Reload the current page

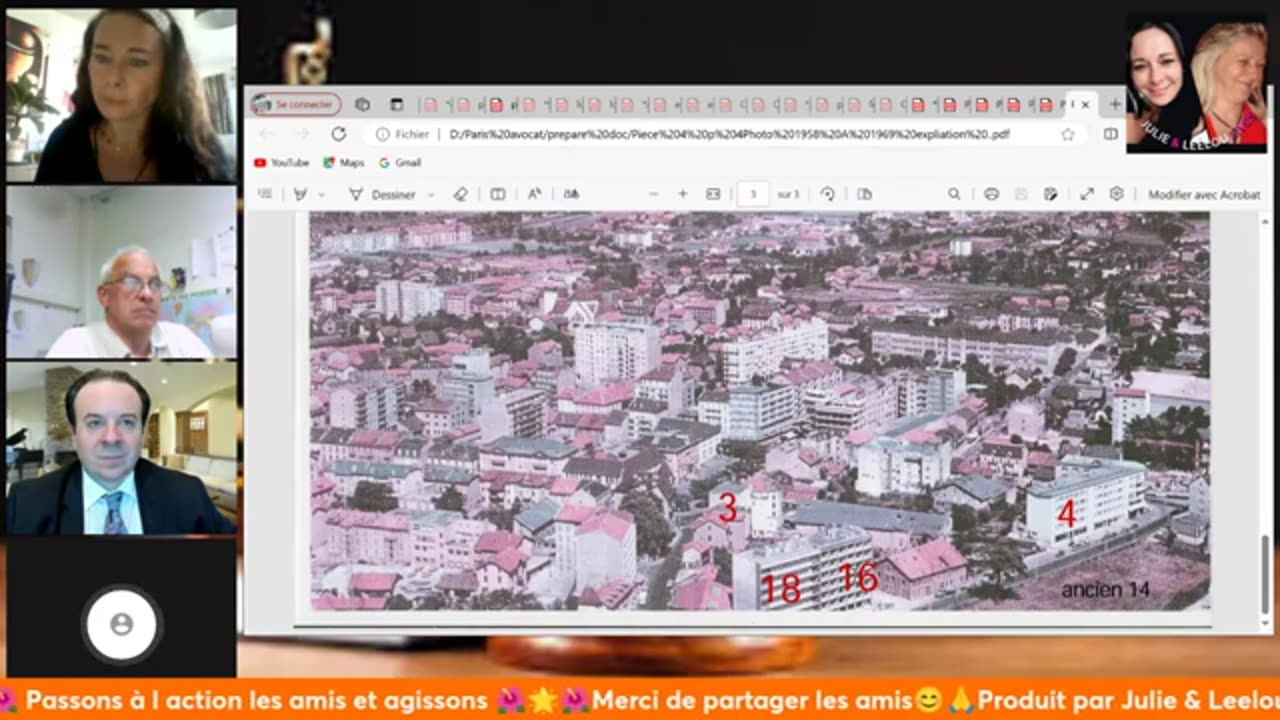coord(338,134)
